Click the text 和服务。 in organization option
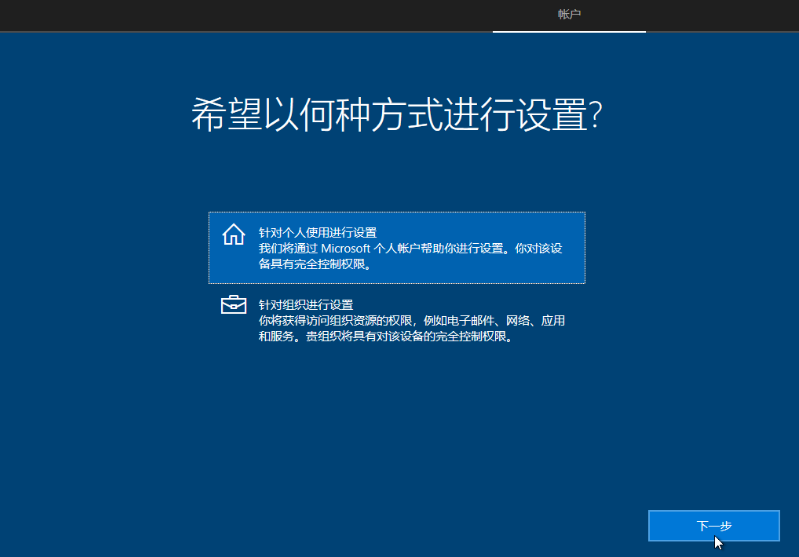The width and height of the screenshot is (799, 557). click(x=282, y=336)
